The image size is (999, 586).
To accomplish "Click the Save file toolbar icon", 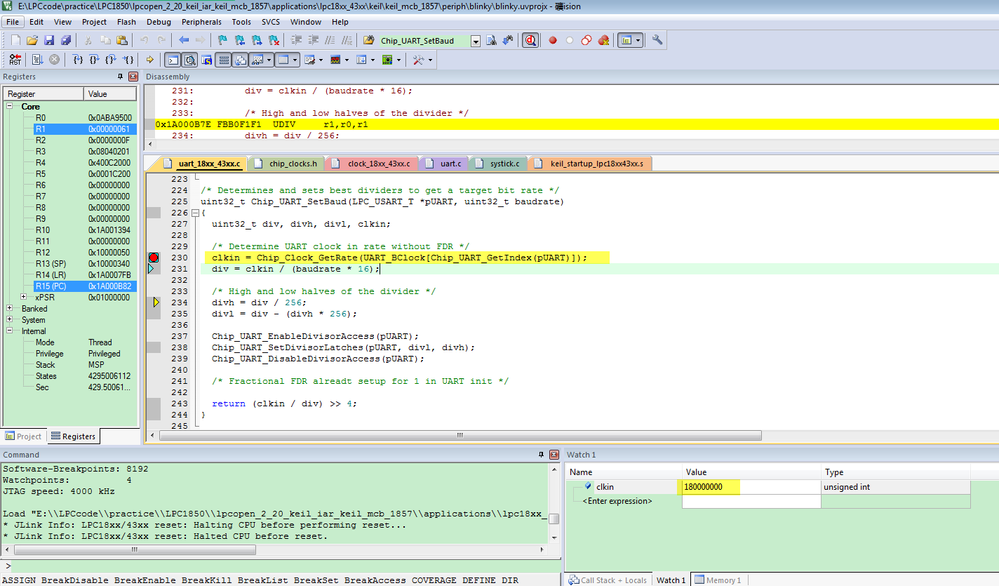I will point(49,40).
